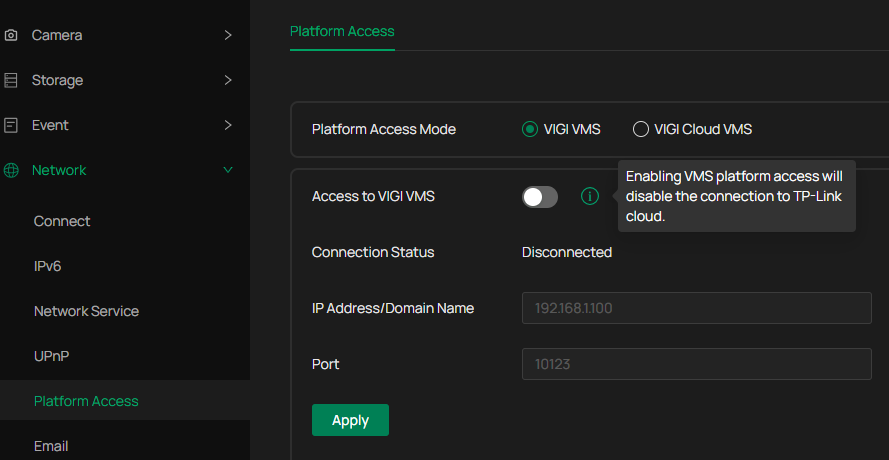Click the Port input field
Screen dimensions: 889x460
tap(696, 364)
